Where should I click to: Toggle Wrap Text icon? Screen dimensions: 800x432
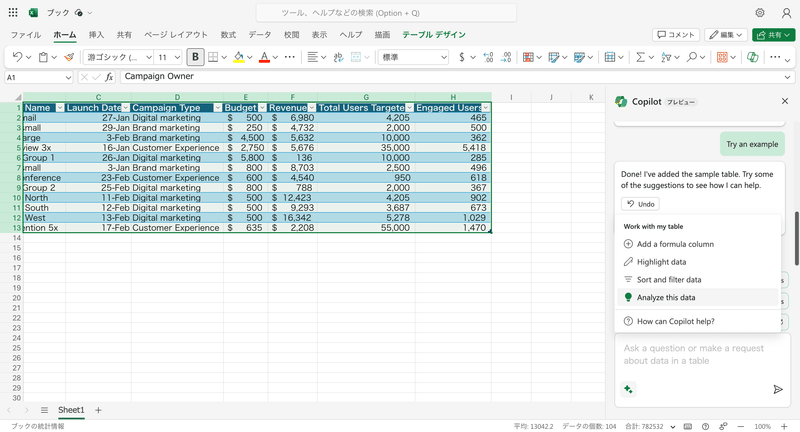(x=338, y=57)
